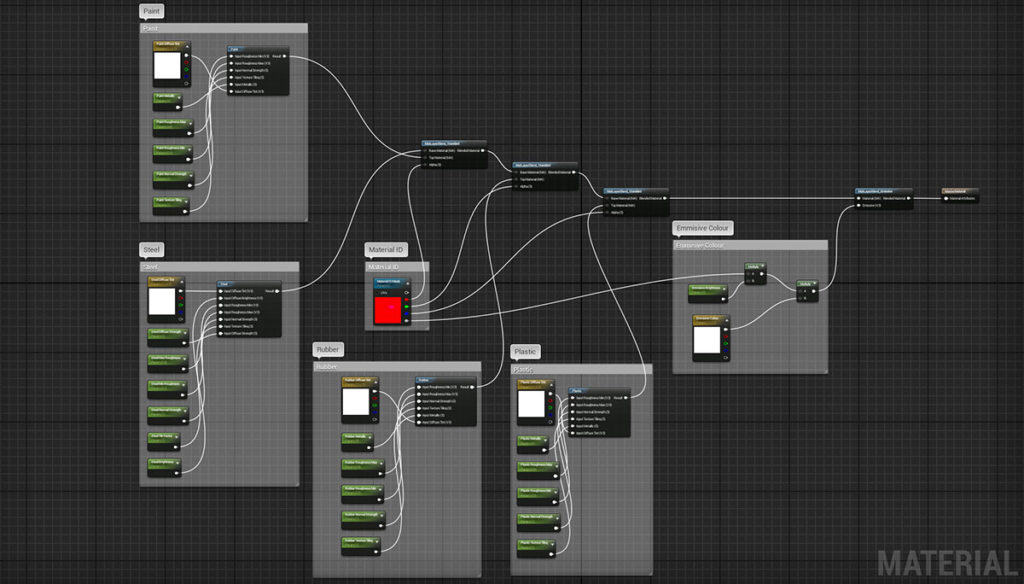
Task: Collapse the second Multiply node chevron
Action: point(814,283)
